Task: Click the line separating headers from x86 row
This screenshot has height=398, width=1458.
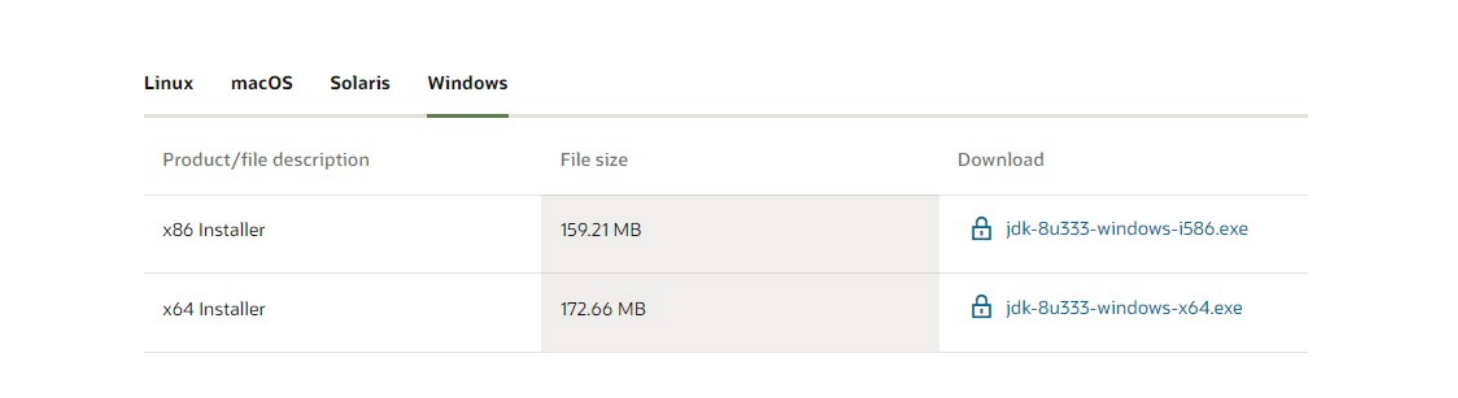Action: point(726,195)
